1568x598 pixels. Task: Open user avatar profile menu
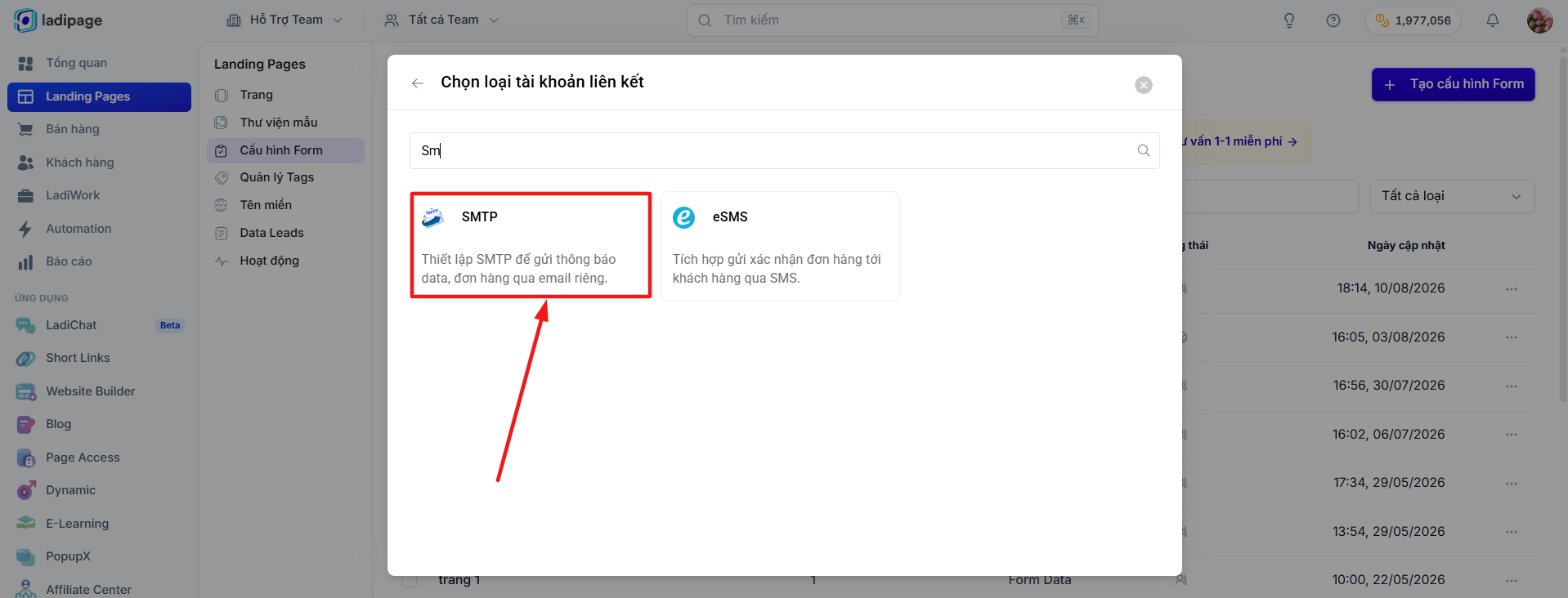[1539, 20]
